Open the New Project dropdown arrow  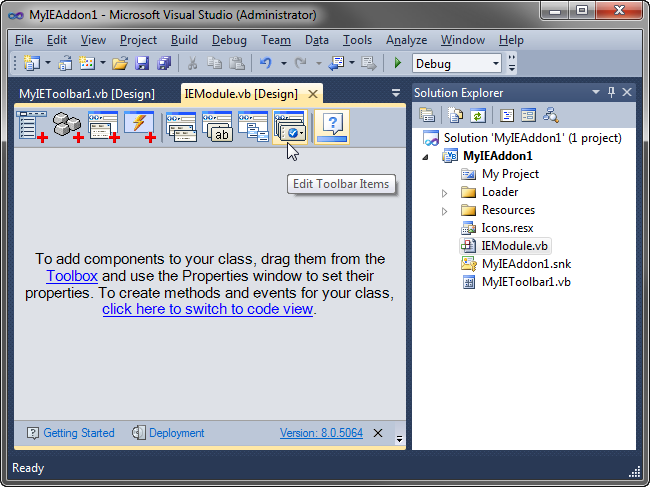coord(48,63)
